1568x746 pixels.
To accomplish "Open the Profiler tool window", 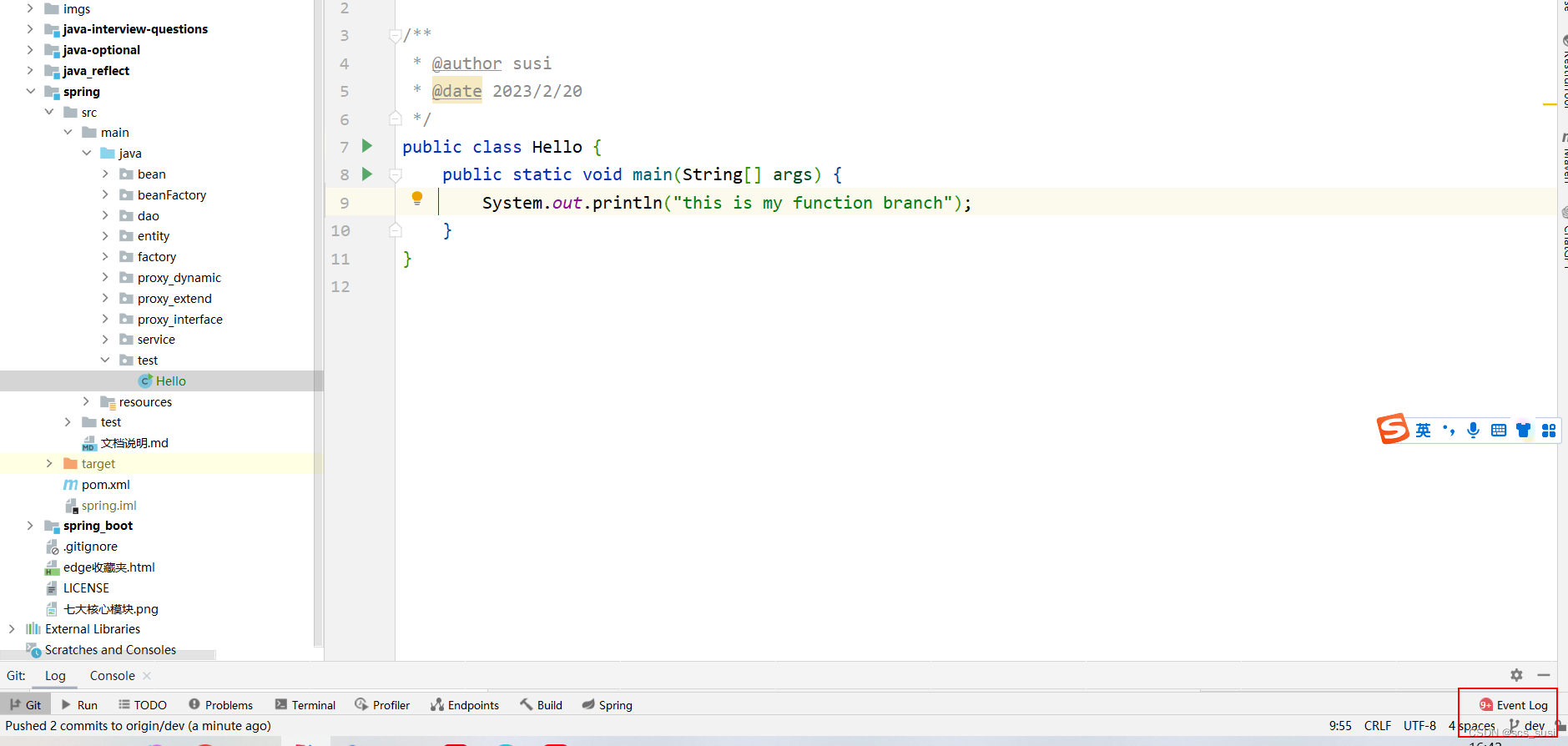I will click(382, 705).
